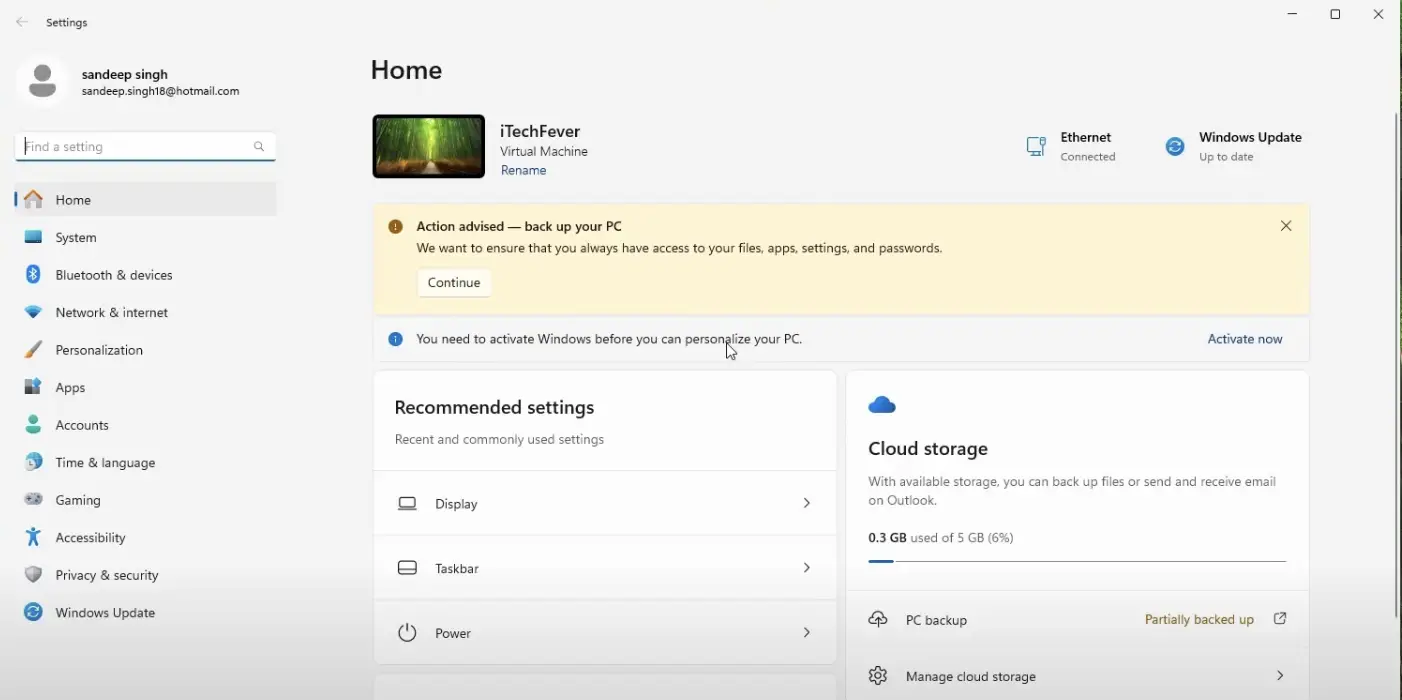Click the Apps icon in sidebar
The width and height of the screenshot is (1402, 700).
tap(33, 387)
